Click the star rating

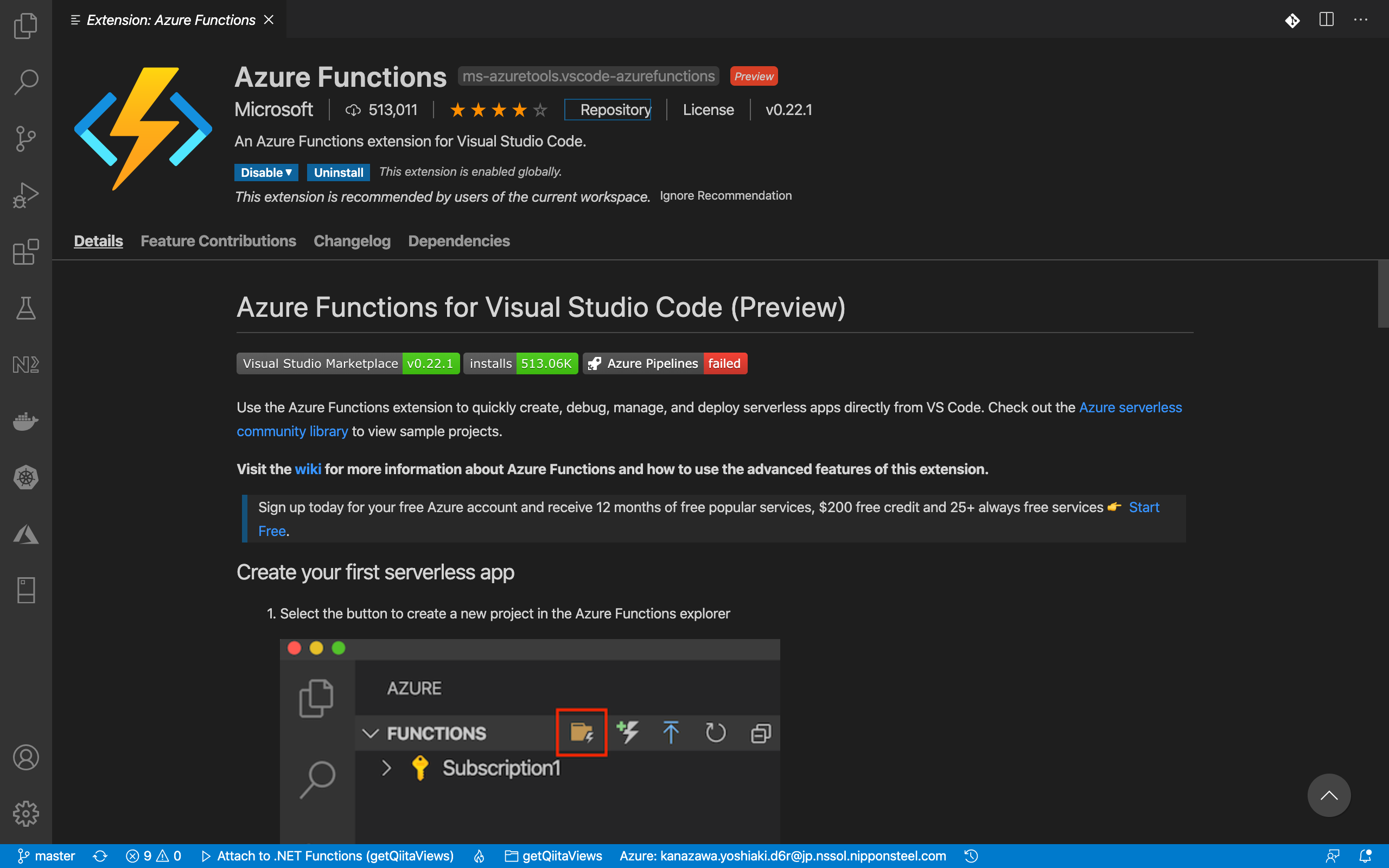(x=498, y=110)
